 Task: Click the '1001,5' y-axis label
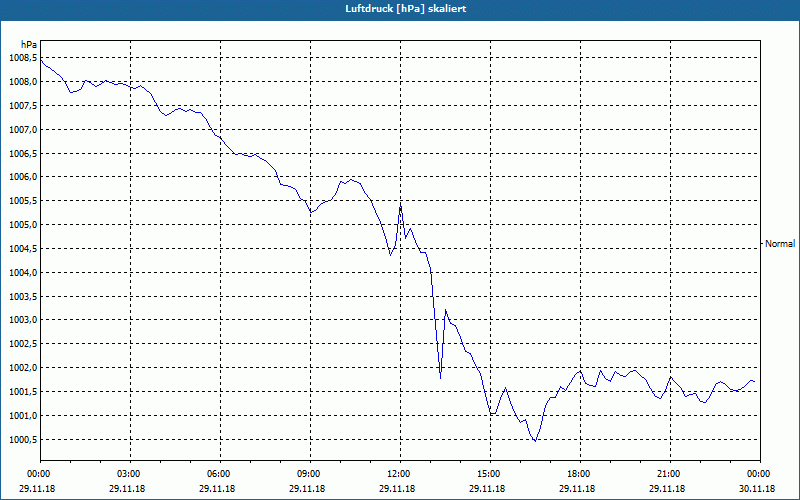pos(23,392)
